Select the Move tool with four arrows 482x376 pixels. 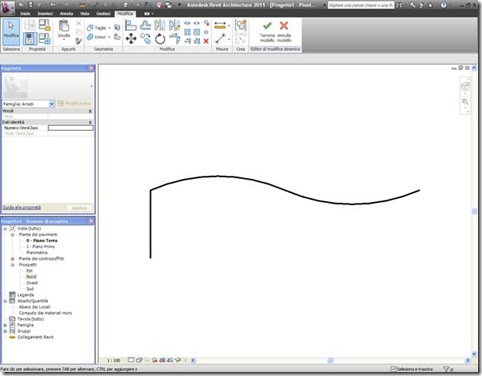coord(131,39)
